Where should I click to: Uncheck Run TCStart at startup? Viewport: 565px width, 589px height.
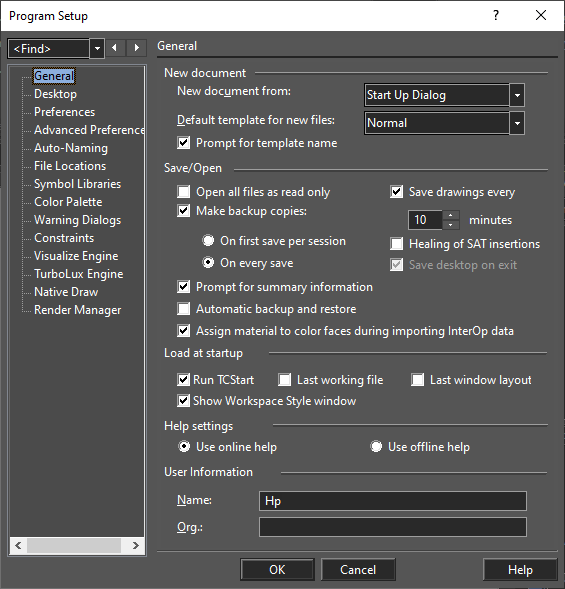183,379
